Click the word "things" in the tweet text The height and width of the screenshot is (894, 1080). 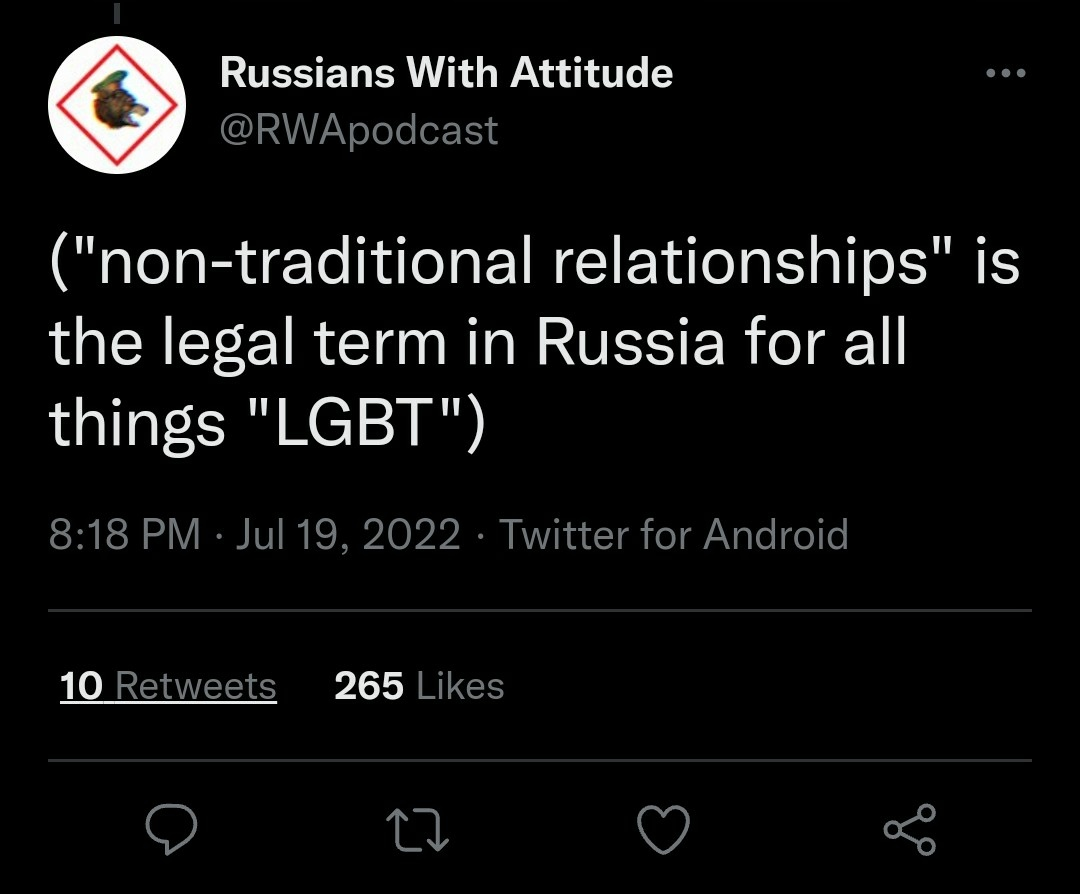137,424
